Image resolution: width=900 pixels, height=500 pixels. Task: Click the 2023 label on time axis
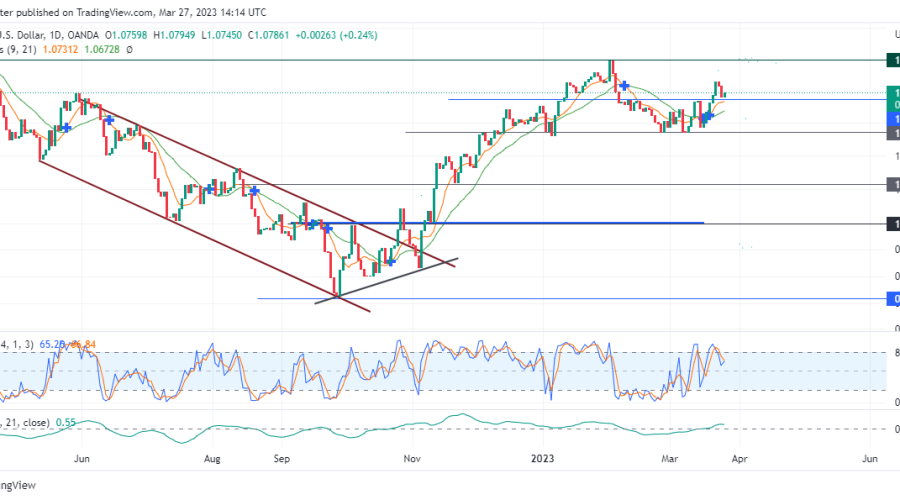(x=542, y=459)
